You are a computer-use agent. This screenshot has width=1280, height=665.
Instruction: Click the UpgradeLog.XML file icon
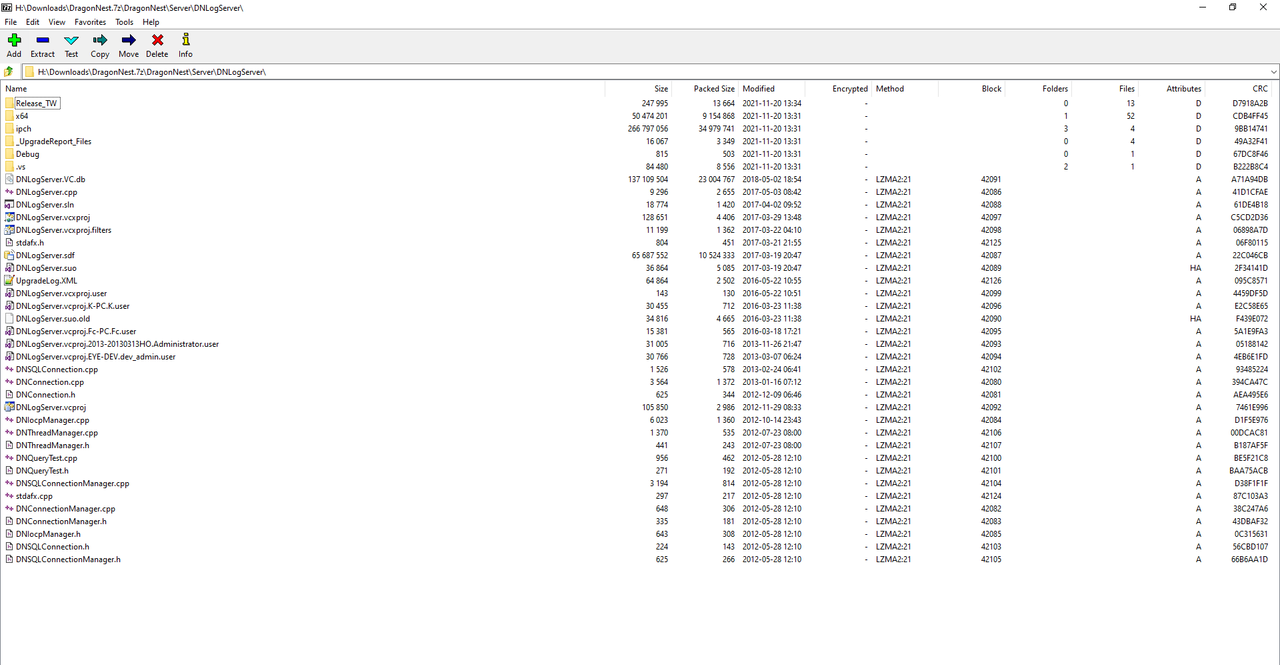(x=9, y=280)
